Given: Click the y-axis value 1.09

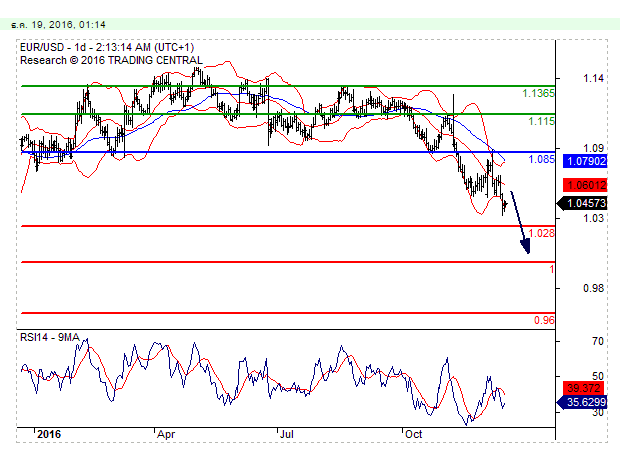Looking at the screenshot, I should pos(594,148).
